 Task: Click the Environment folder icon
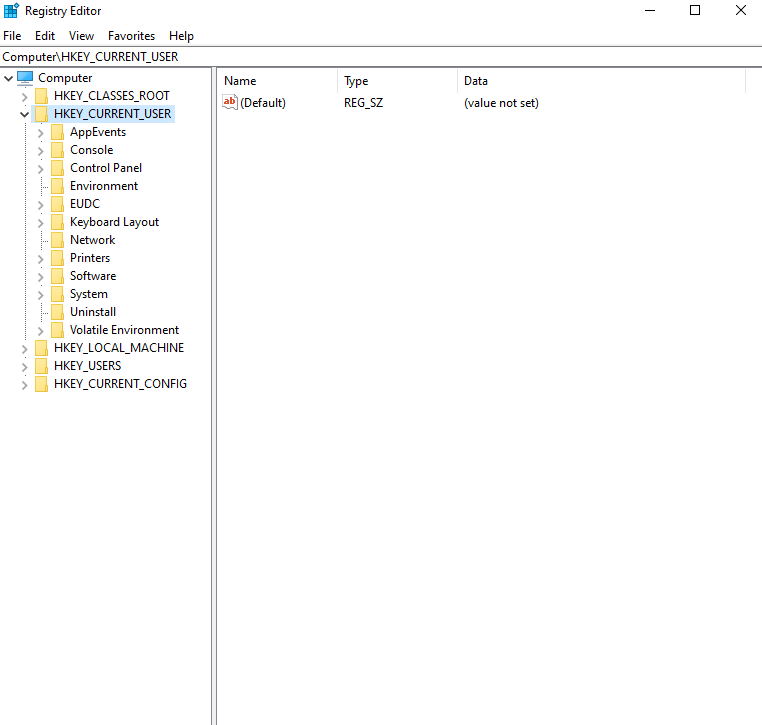coord(57,186)
